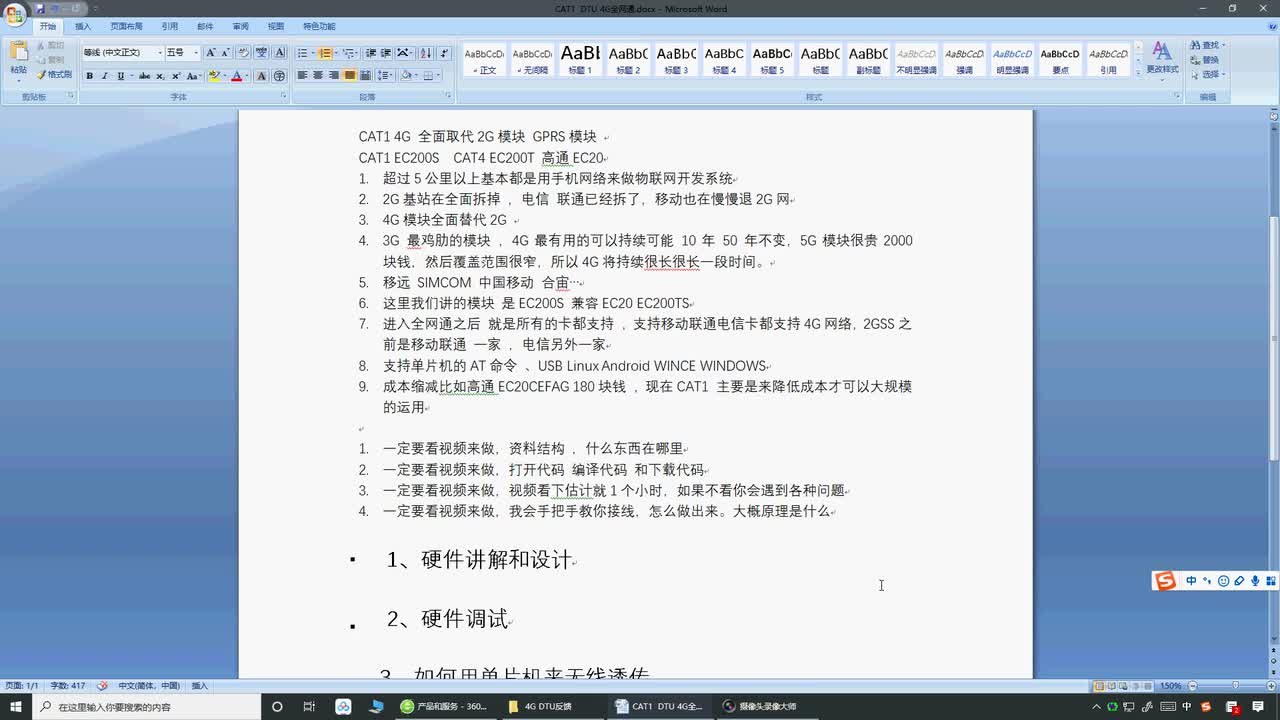The height and width of the screenshot is (720, 1280).
Task: Apply the 正文 style
Action: pos(484,60)
